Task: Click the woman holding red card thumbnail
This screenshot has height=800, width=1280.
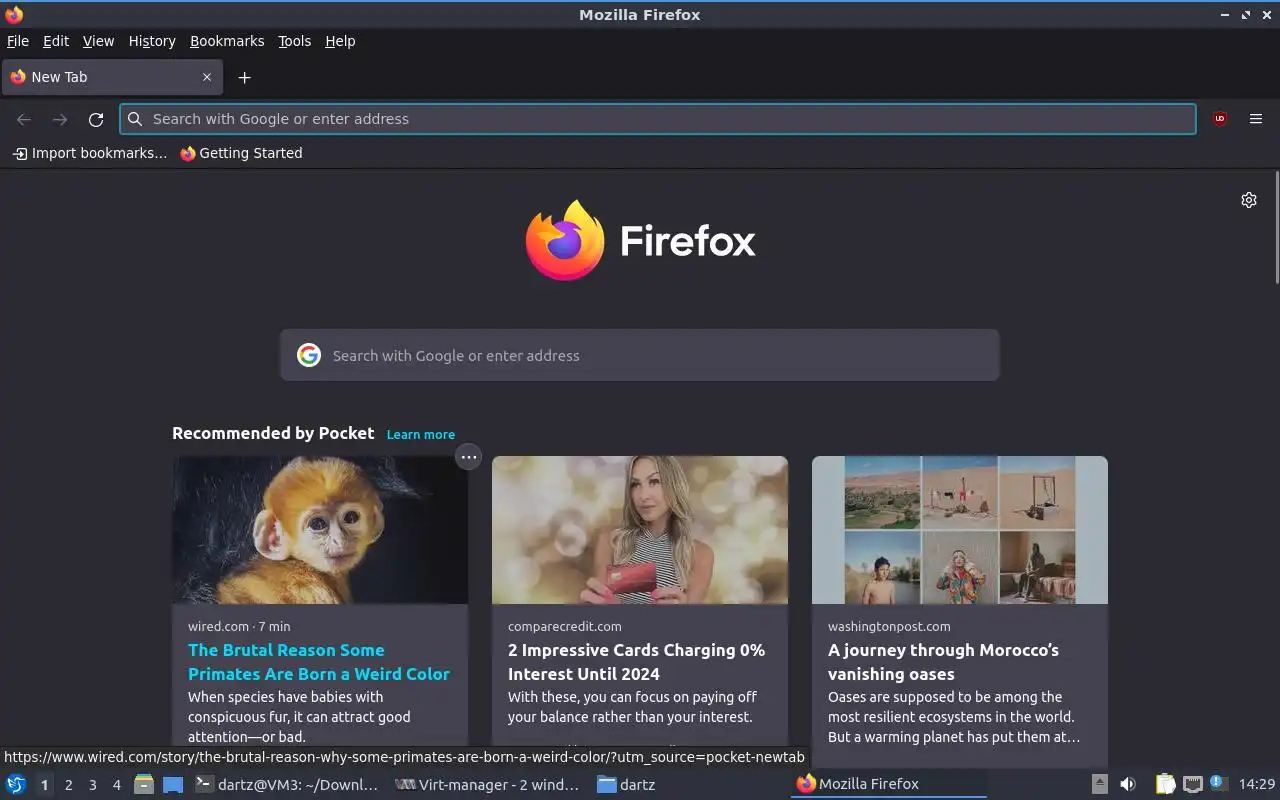Action: pos(640,530)
